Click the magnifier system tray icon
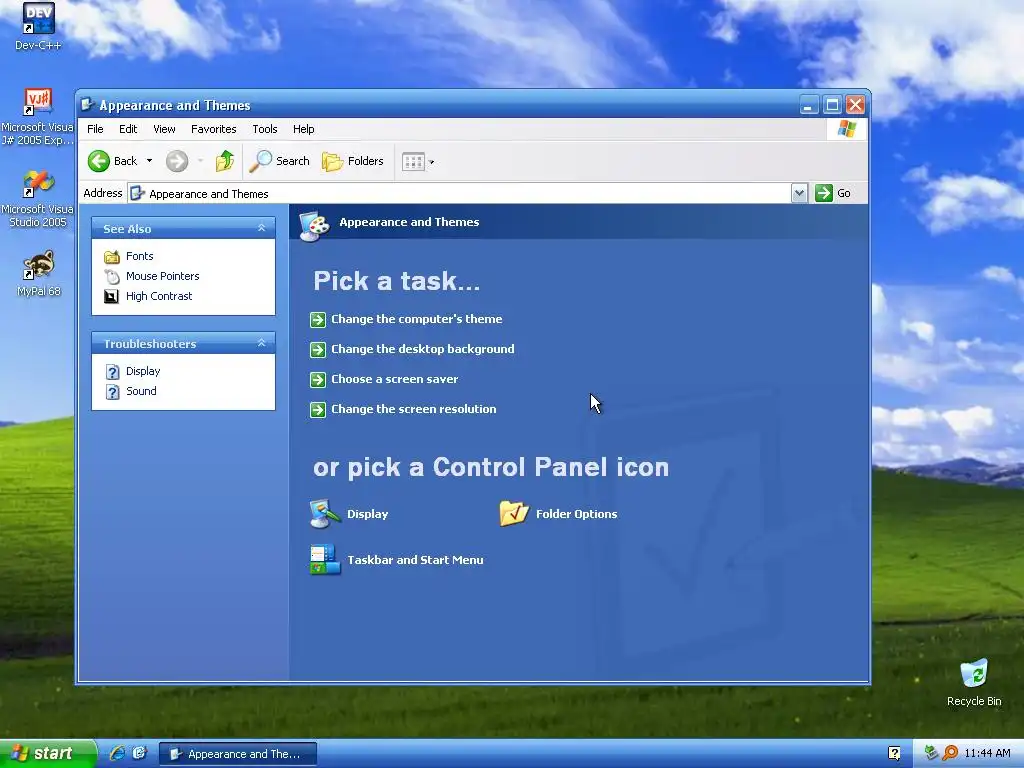Viewport: 1024px width, 768px height. coord(950,753)
